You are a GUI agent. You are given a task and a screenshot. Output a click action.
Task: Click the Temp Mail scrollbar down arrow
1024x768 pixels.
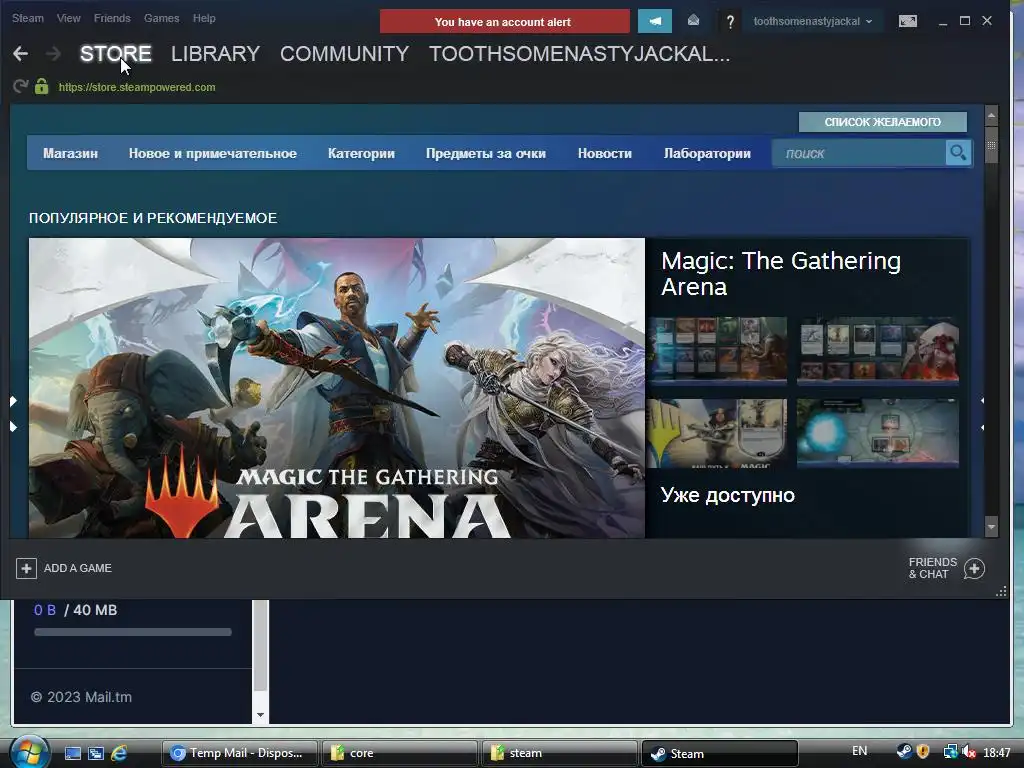(x=261, y=714)
